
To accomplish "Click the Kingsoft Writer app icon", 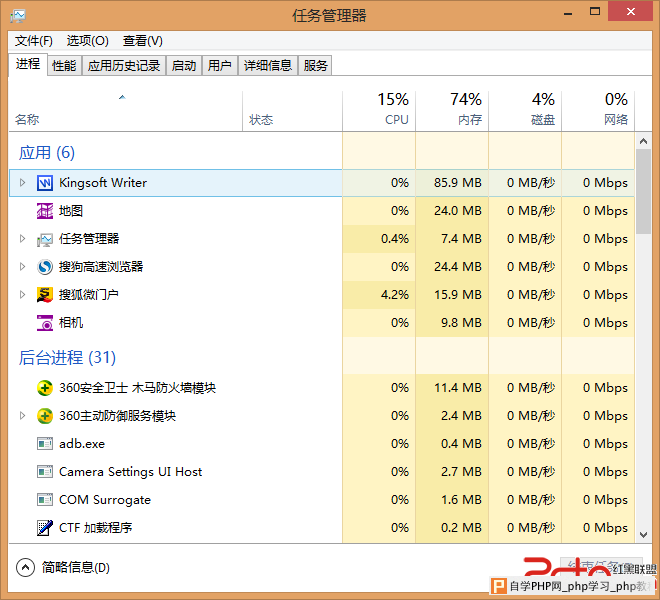I will pyautogui.click(x=45, y=183).
